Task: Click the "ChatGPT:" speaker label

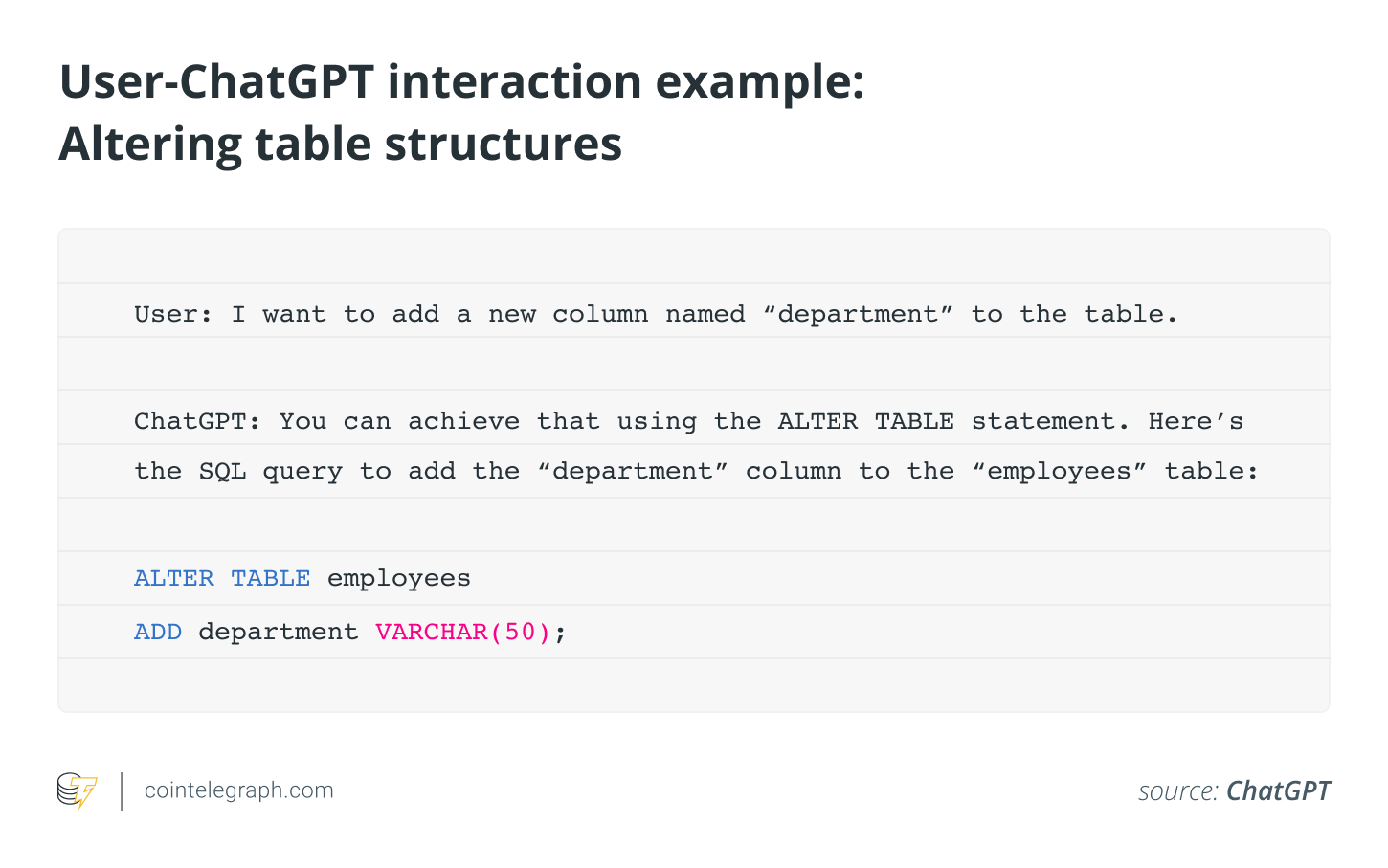Action: (x=196, y=421)
